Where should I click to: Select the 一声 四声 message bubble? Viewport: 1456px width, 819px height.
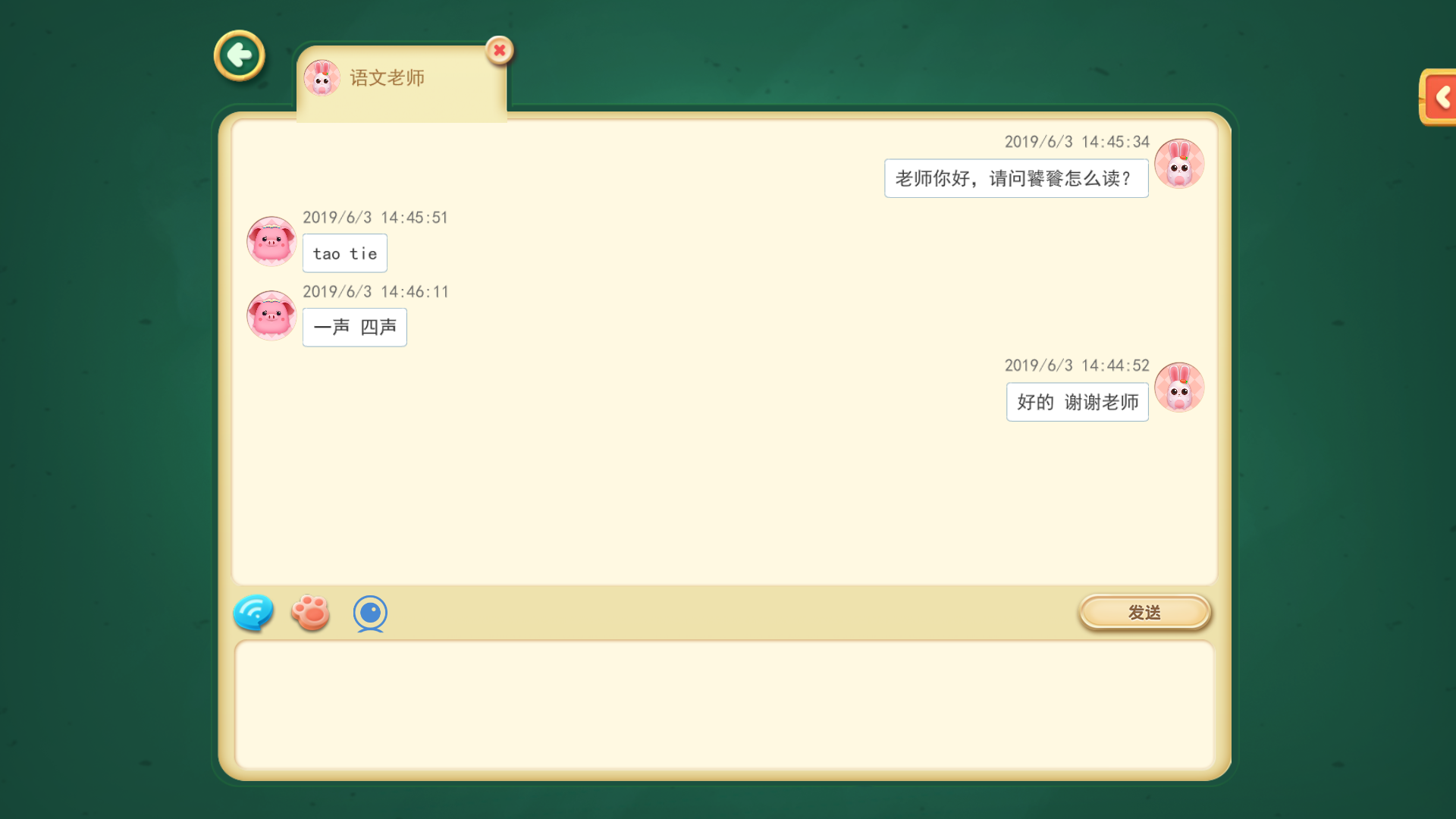355,328
